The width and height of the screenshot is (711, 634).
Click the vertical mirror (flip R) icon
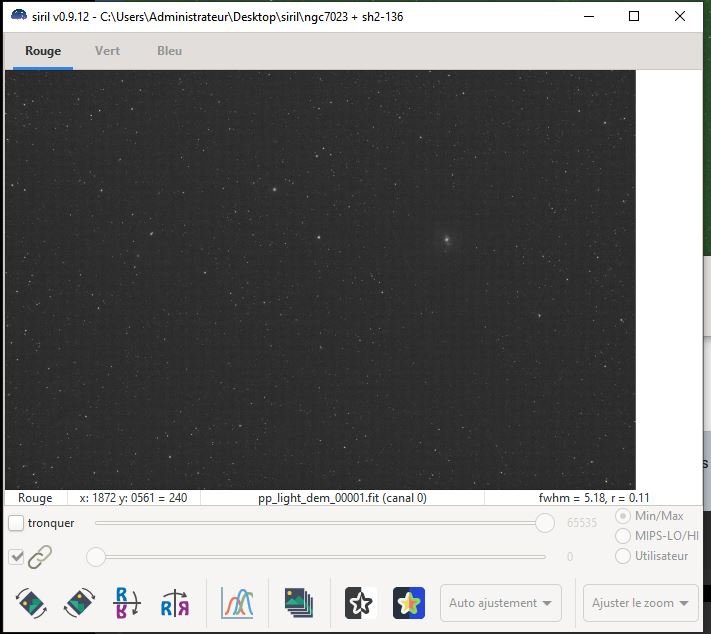coord(127,603)
